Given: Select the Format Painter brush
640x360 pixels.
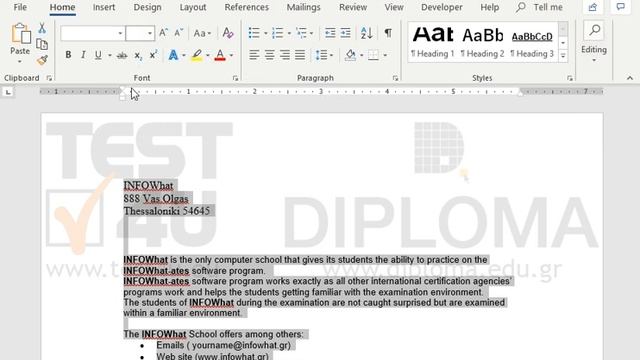Looking at the screenshot, I should tap(42, 60).
